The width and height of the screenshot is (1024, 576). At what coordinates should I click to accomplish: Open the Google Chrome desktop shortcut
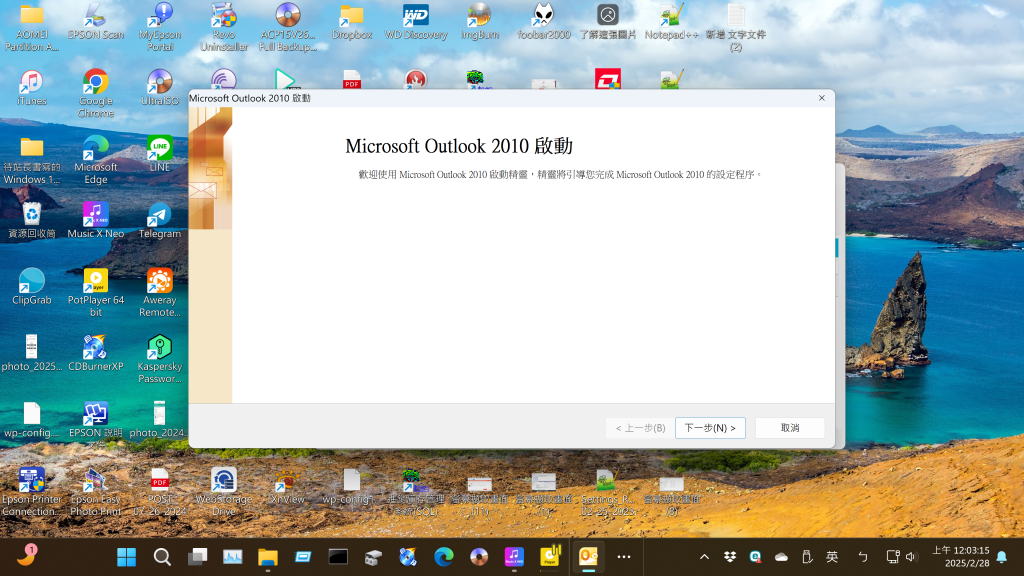click(x=96, y=83)
